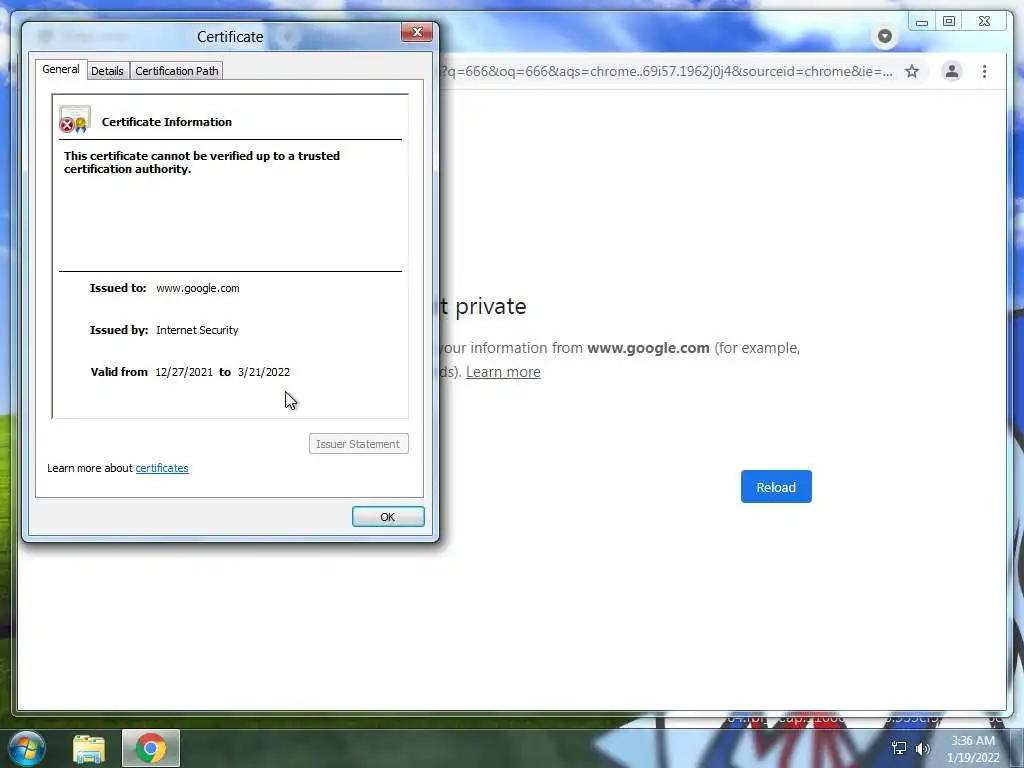This screenshot has width=1024, height=768.
Task: Click the certificate cannot be verified warning text
Action: point(202,163)
